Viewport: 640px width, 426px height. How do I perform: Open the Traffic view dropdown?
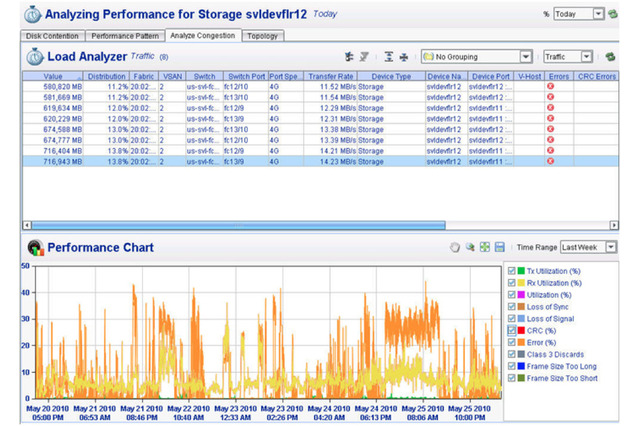(x=567, y=57)
